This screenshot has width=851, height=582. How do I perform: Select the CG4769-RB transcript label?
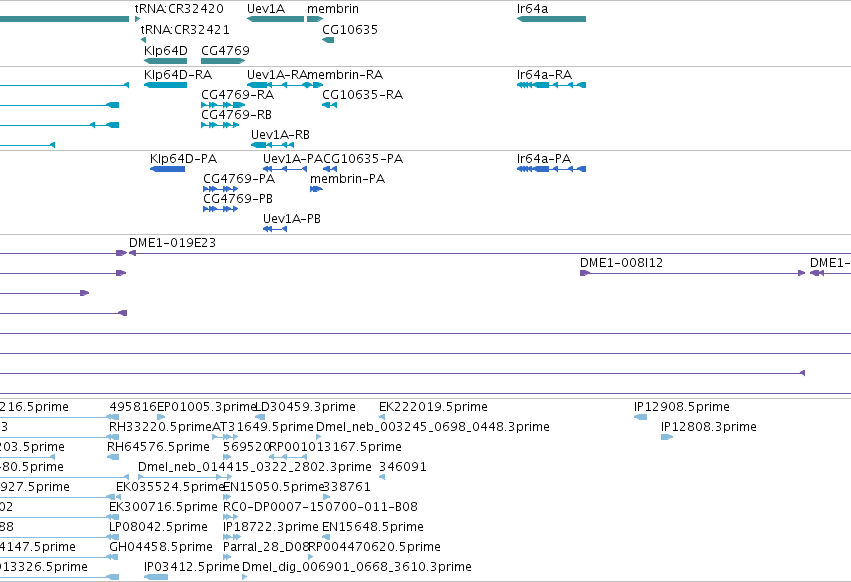point(236,115)
